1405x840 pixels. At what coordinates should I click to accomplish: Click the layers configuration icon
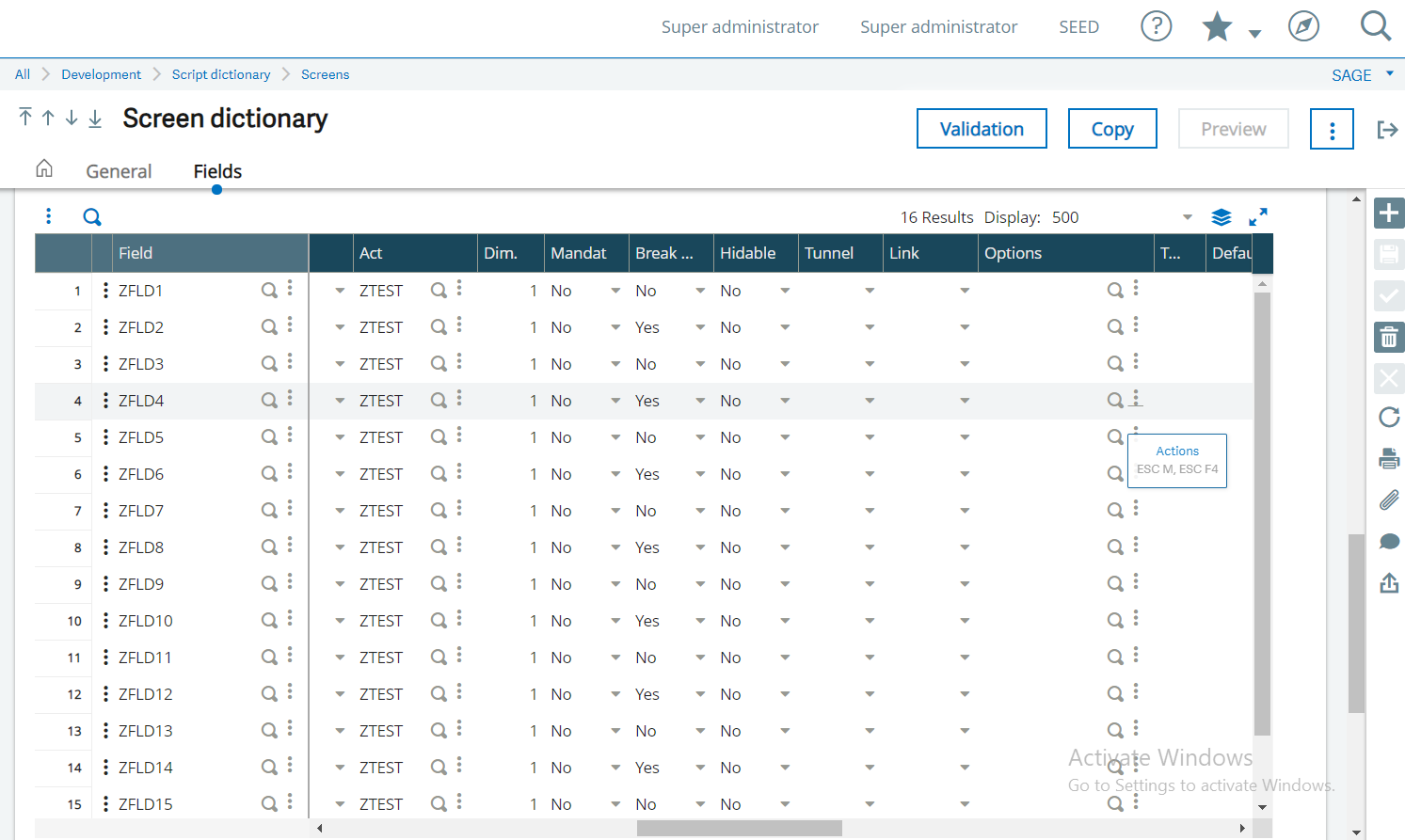[x=1221, y=217]
